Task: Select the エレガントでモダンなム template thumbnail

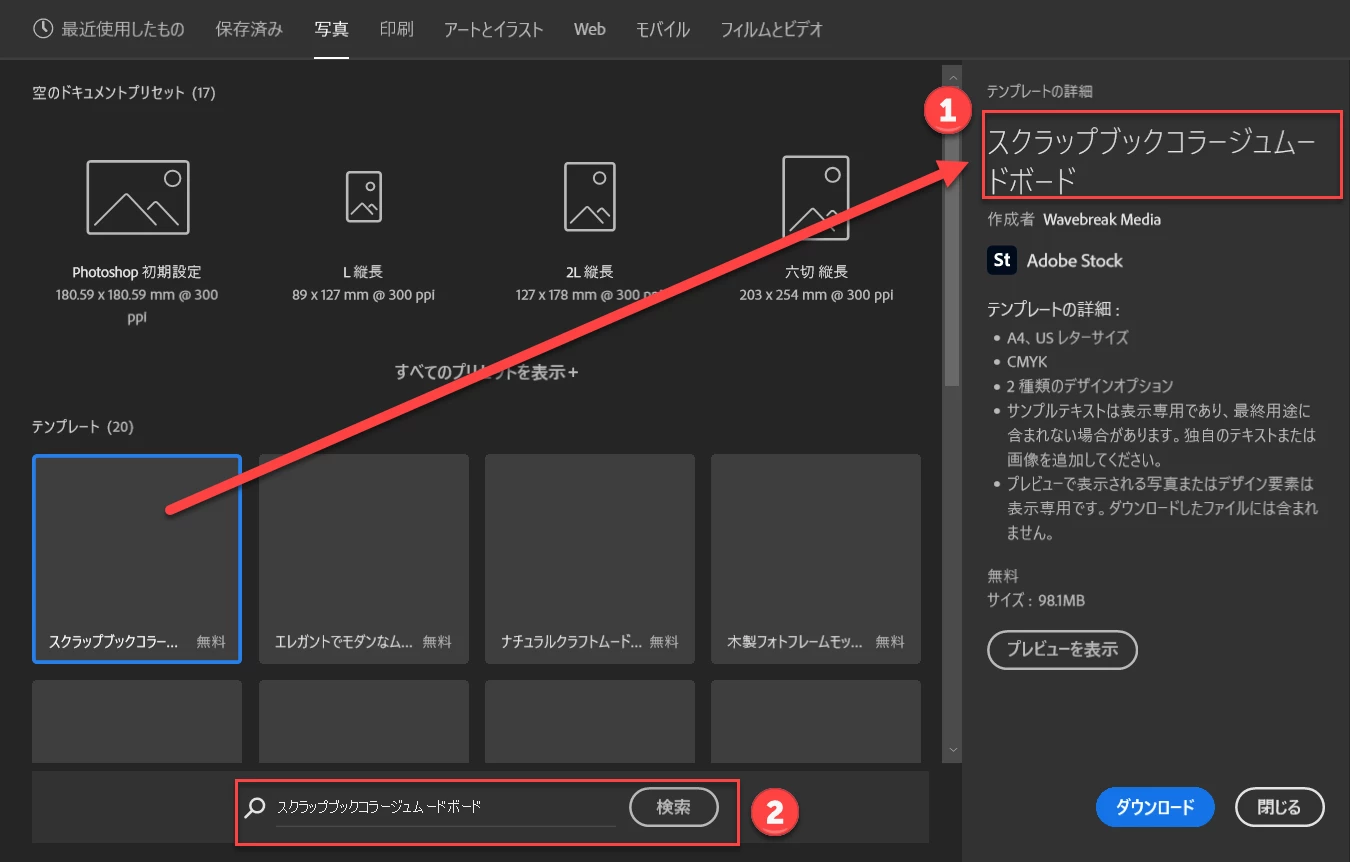Action: [364, 558]
